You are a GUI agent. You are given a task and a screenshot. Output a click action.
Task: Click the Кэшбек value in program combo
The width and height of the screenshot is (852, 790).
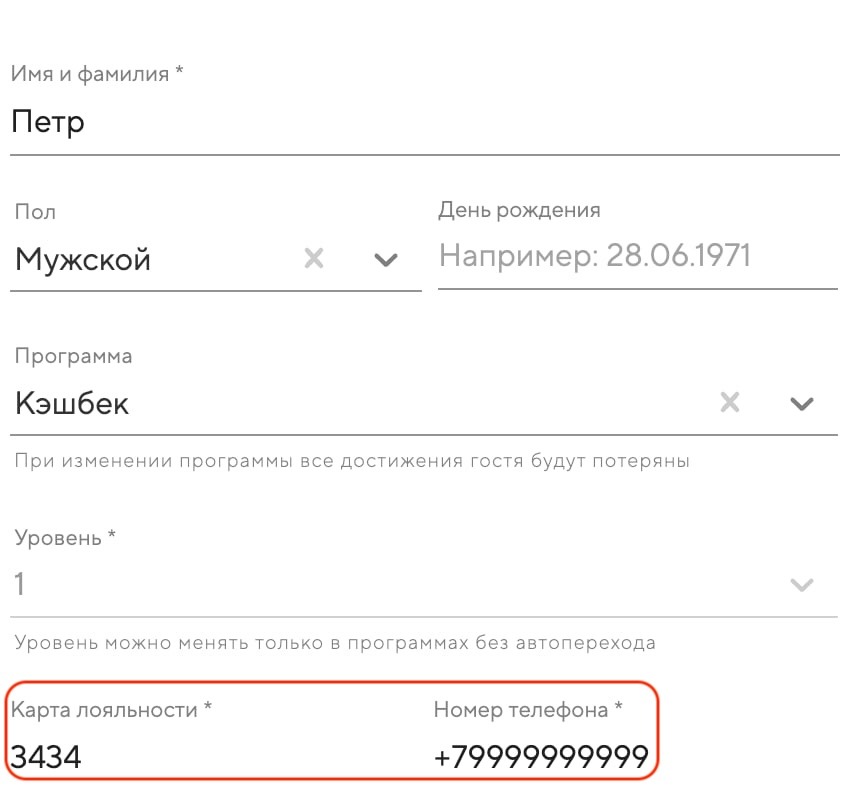point(72,404)
